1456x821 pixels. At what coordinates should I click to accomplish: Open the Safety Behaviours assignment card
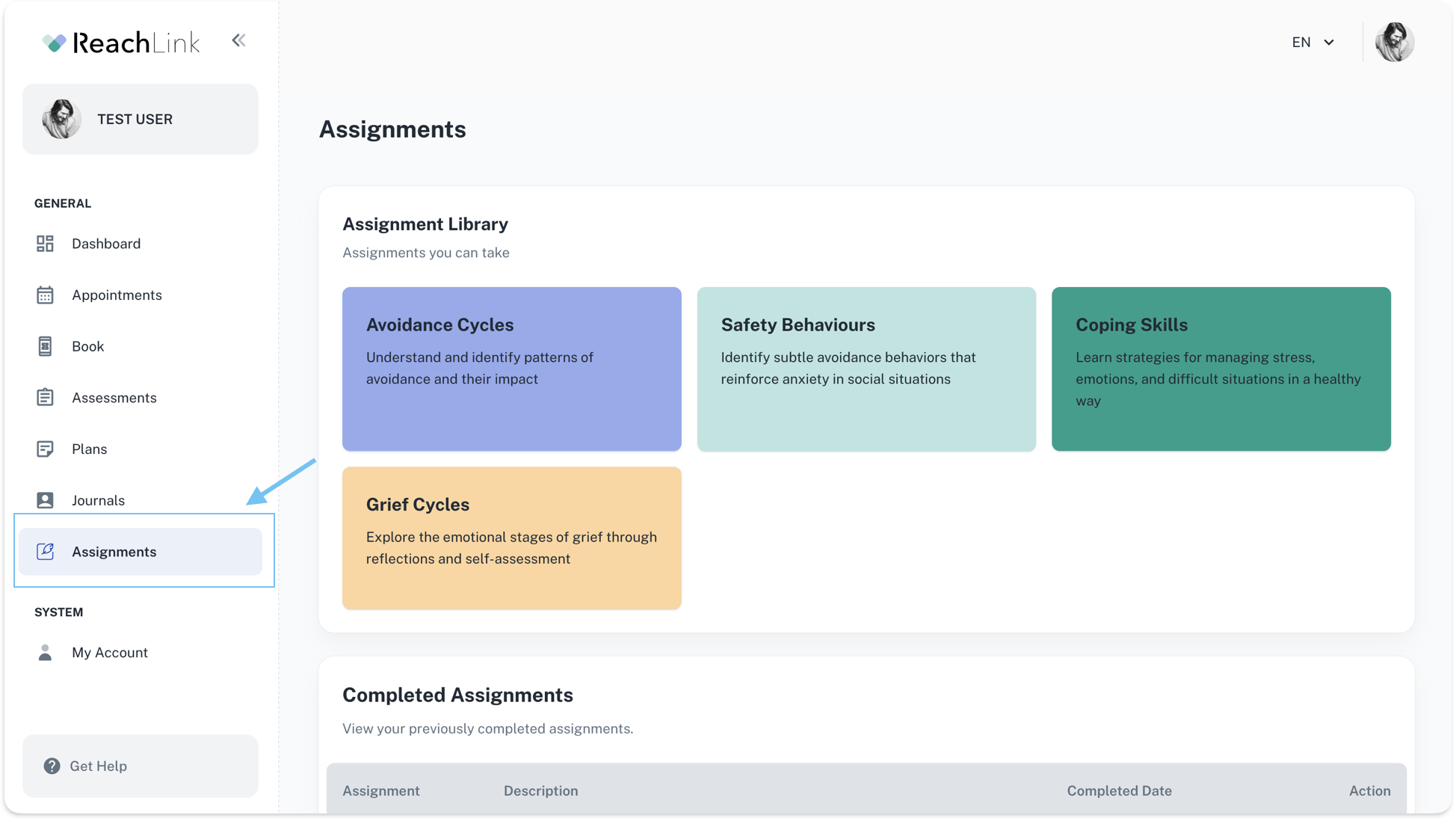click(866, 369)
